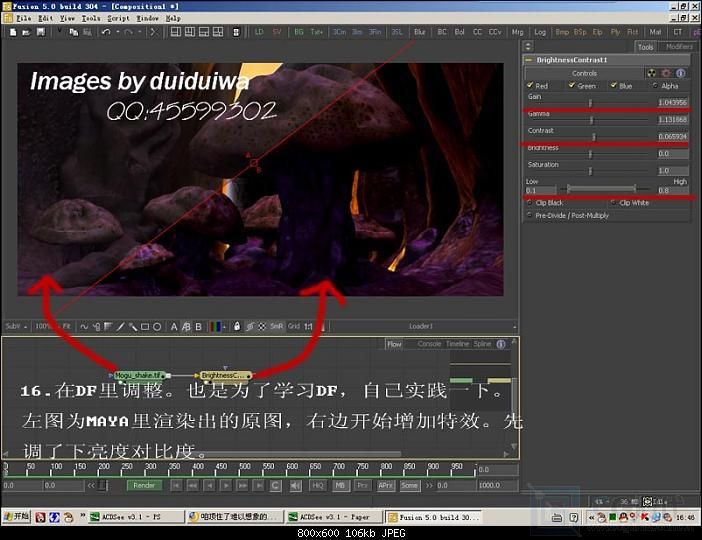Save the composition with the disk icon
The width and height of the screenshot is (702, 540).
tap(41, 32)
